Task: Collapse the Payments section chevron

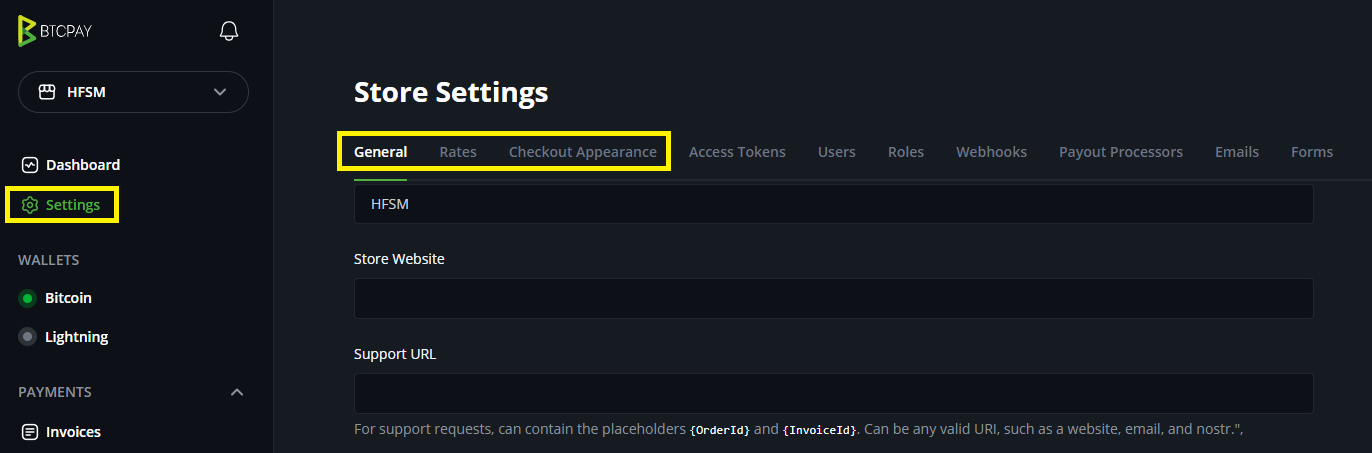Action: click(x=237, y=392)
